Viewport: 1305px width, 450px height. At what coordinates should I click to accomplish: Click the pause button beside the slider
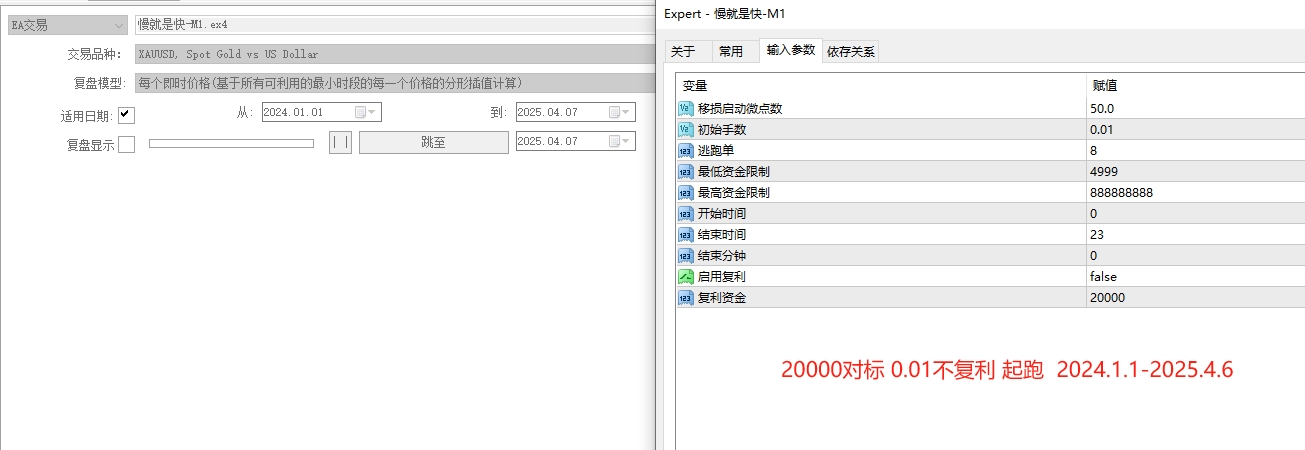(x=340, y=142)
